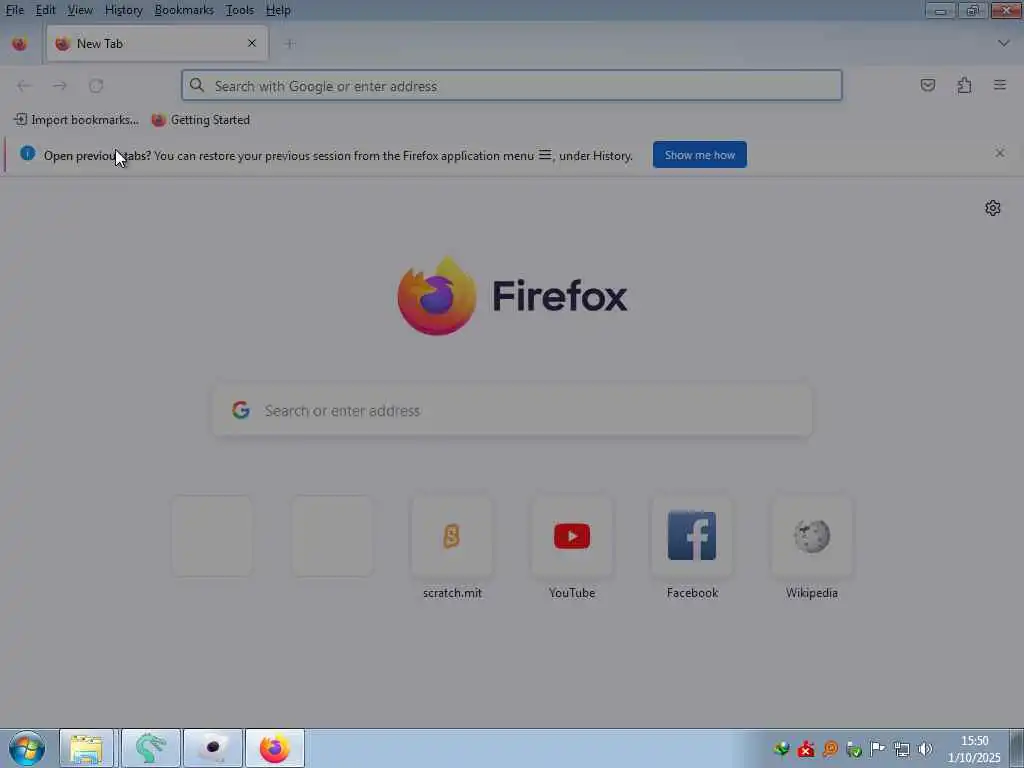This screenshot has height=768, width=1024.
Task: Click the second empty shortcut tile
Action: [x=332, y=536]
